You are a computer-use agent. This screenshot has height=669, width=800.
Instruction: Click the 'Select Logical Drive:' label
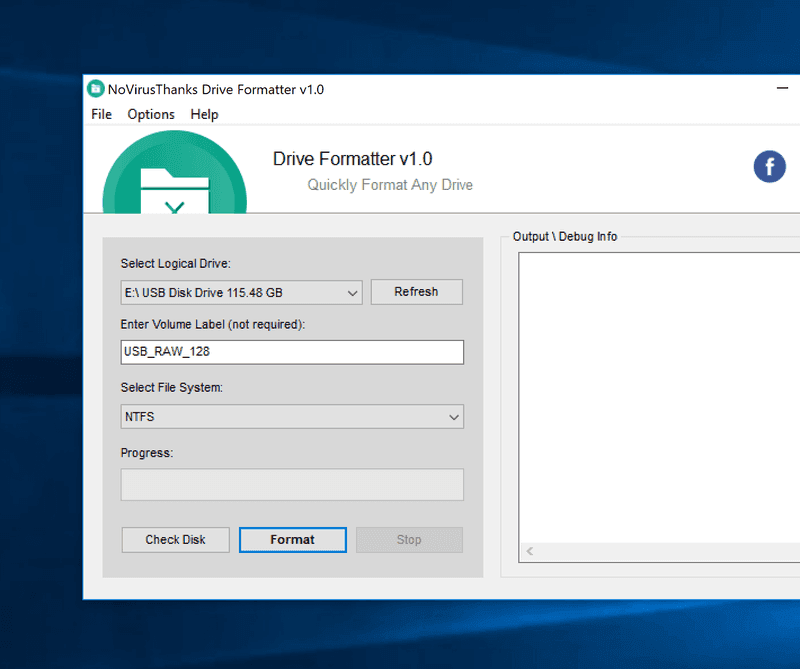coord(176,263)
